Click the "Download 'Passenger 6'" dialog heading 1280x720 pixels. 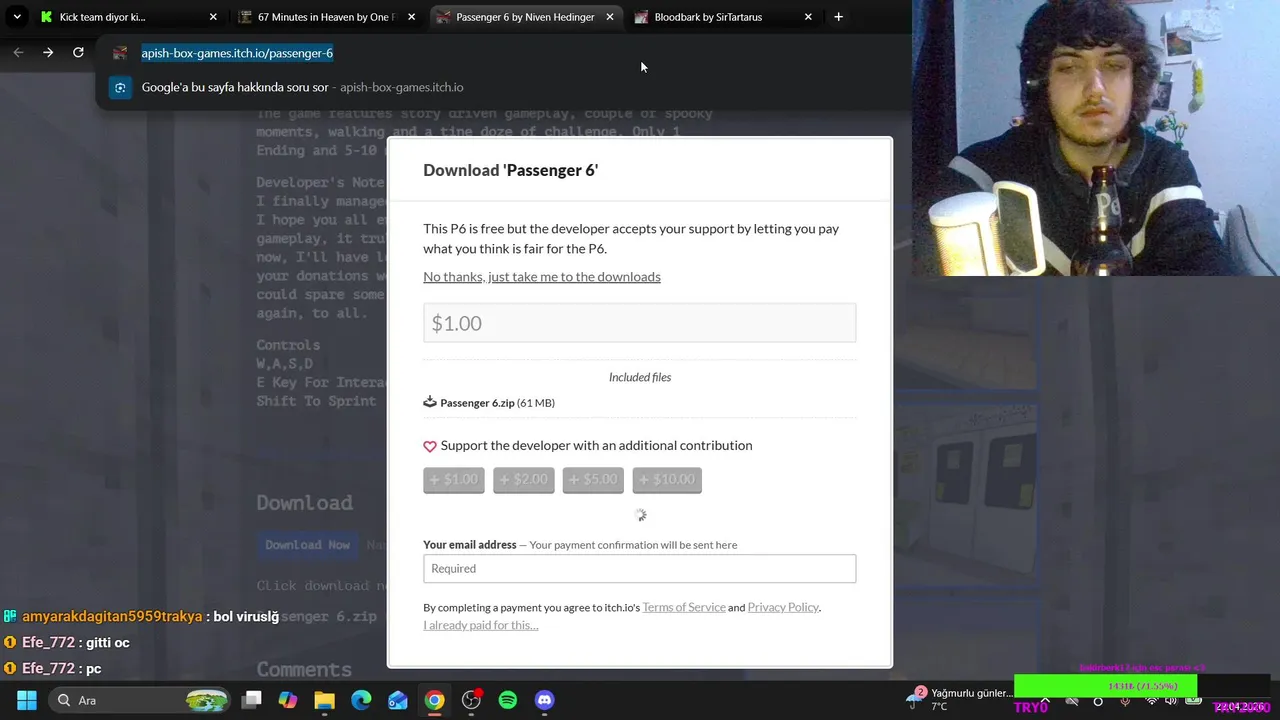pos(510,170)
